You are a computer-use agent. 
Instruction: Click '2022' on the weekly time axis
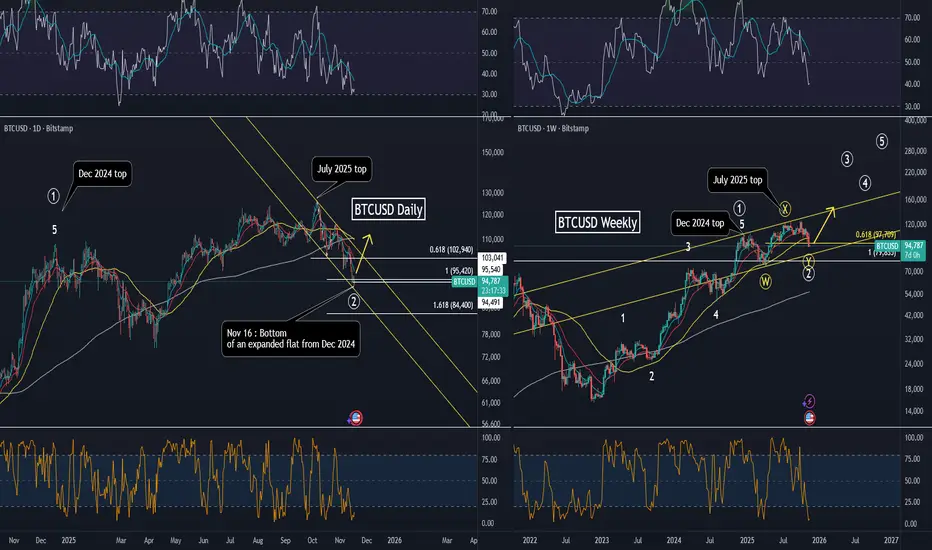pyautogui.click(x=530, y=540)
